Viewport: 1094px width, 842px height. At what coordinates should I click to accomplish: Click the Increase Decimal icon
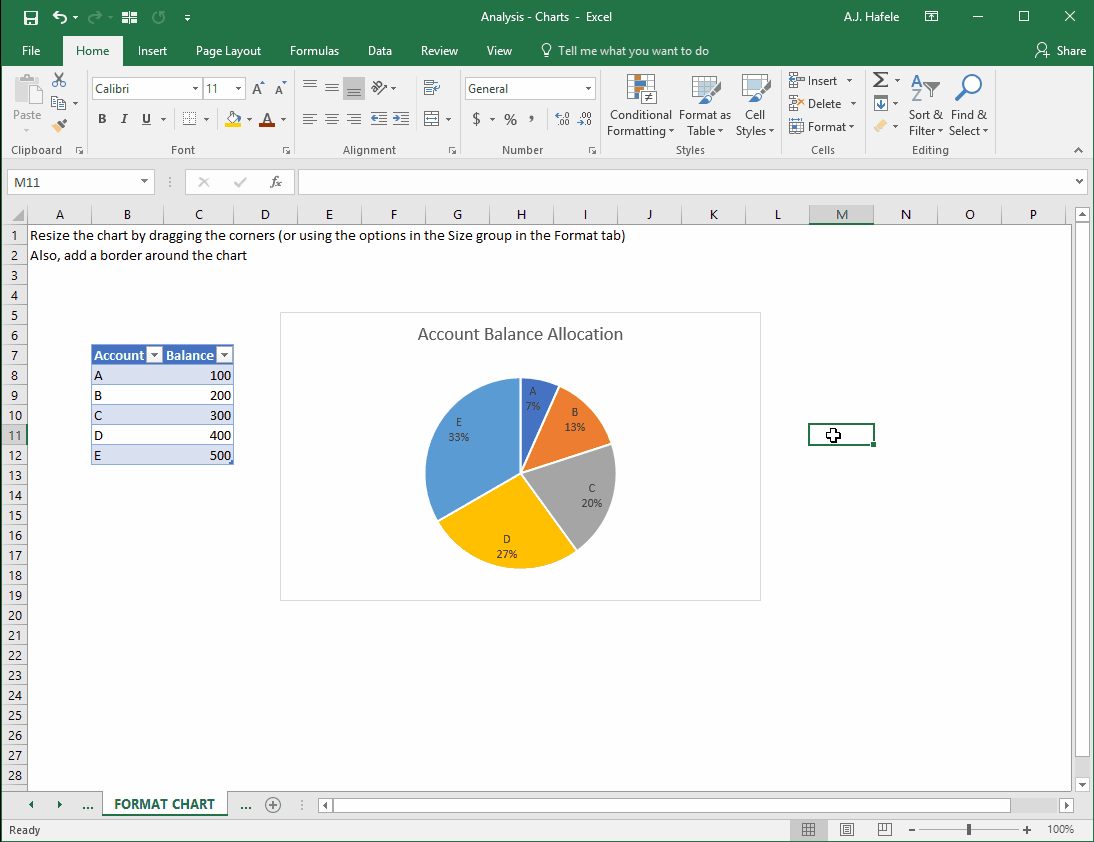pyautogui.click(x=562, y=119)
